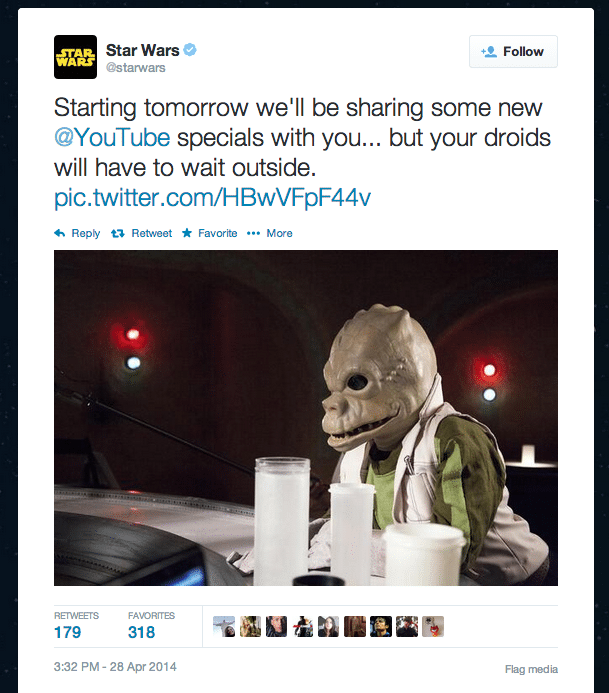The image size is (609, 693).
Task: Click the Star Wars profile avatar
Action: point(75,57)
